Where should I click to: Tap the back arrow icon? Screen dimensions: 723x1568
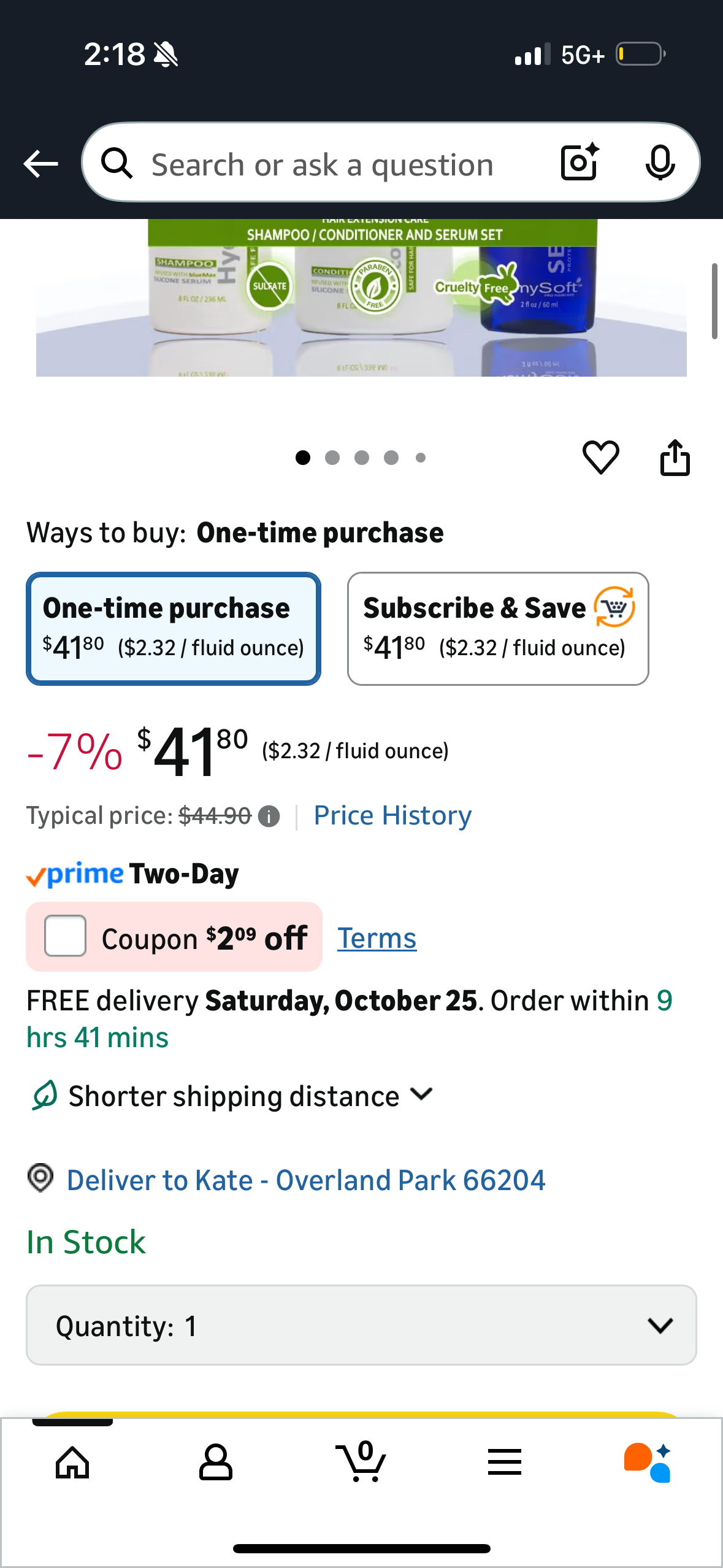pos(40,164)
